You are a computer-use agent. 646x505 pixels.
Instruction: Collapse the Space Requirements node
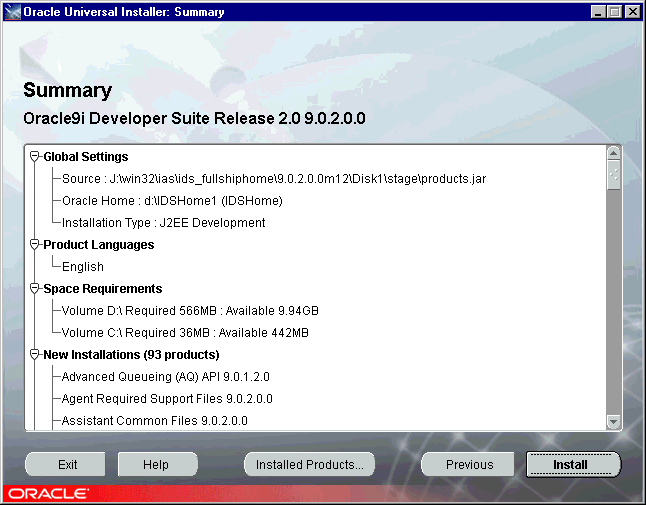pyautogui.click(x=35, y=289)
